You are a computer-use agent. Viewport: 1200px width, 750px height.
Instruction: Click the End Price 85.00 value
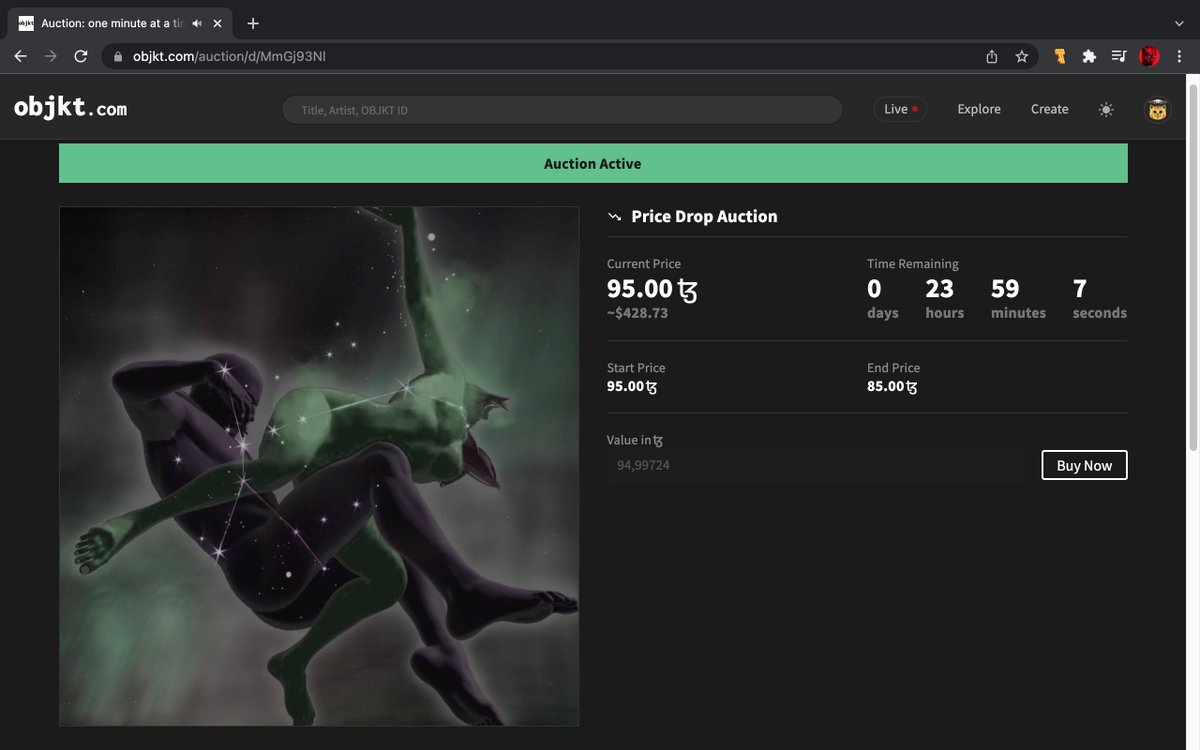892,386
